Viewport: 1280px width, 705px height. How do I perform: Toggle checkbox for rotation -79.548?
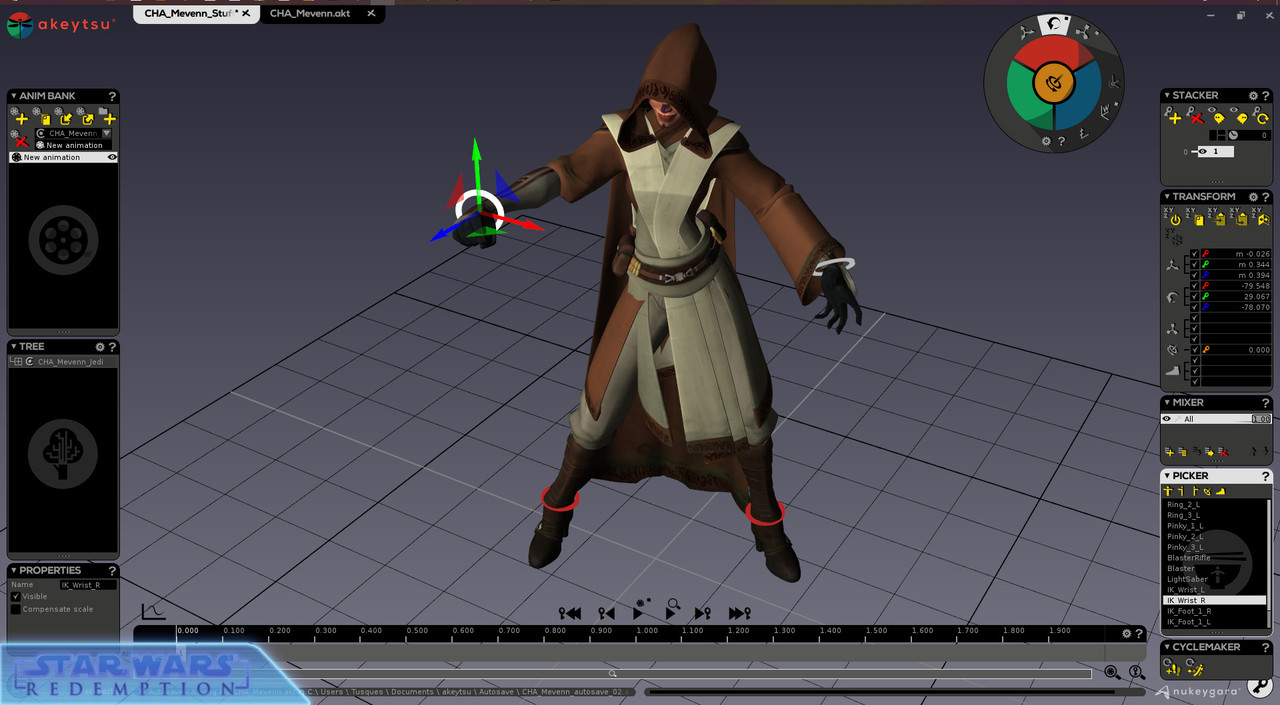tap(1194, 286)
